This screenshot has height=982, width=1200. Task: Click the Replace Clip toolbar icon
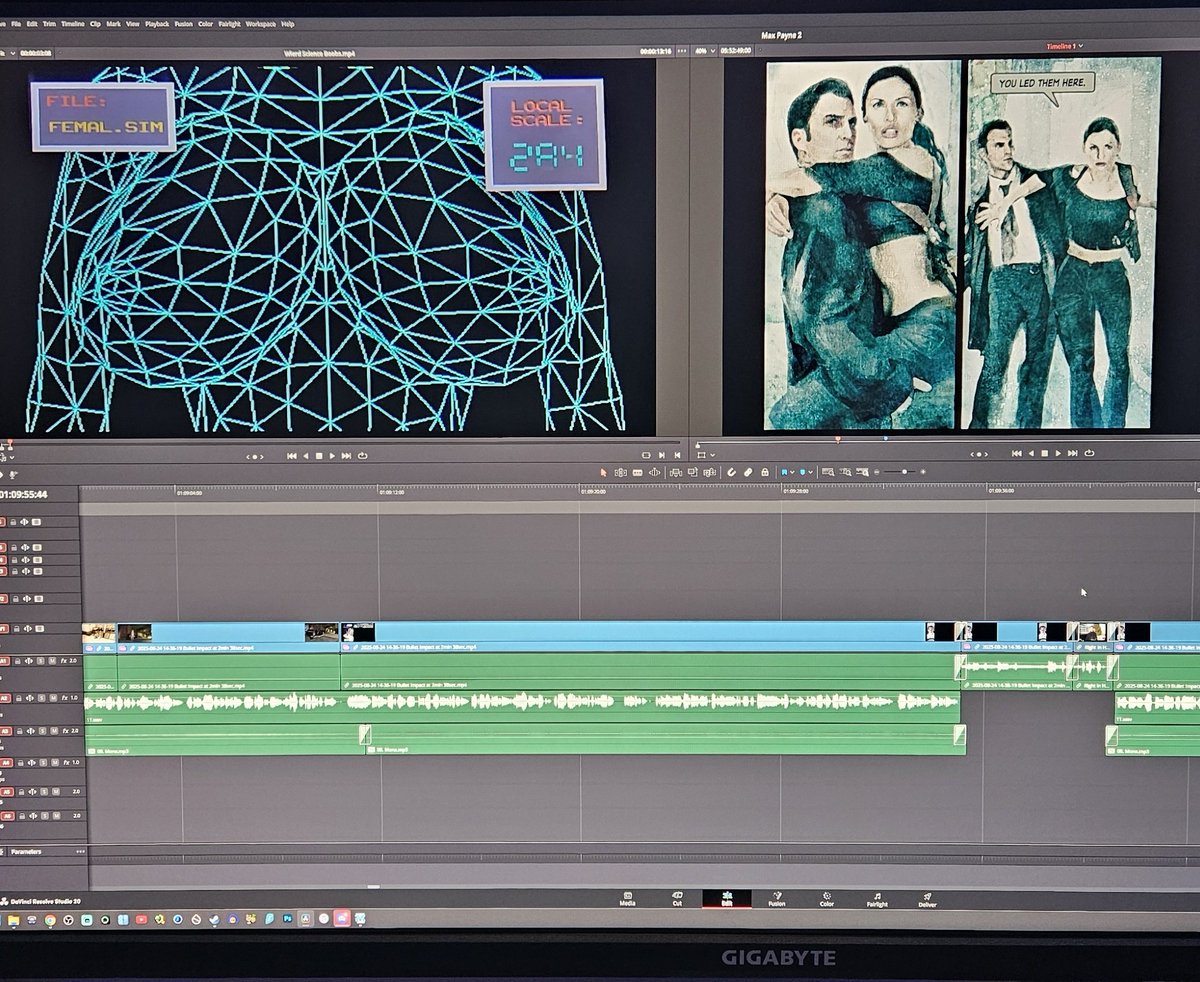point(710,471)
